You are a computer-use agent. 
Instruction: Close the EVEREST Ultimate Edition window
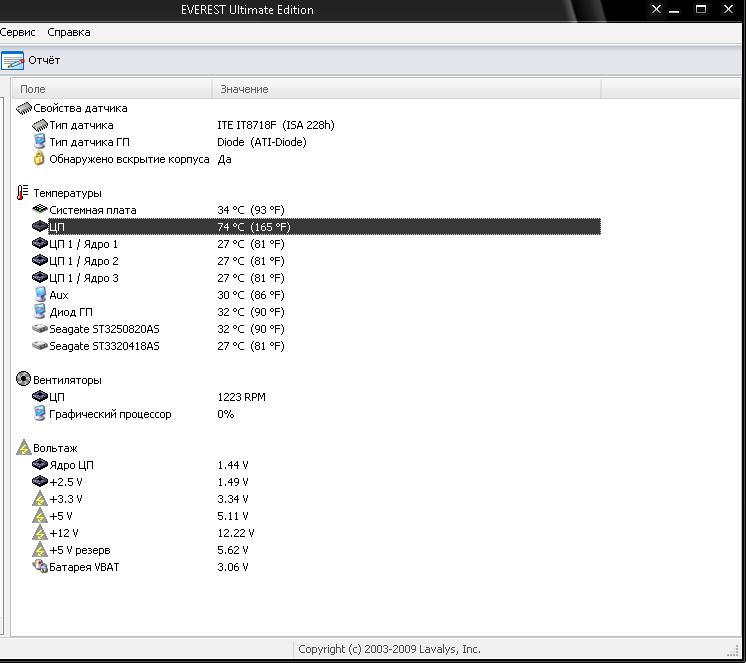click(x=728, y=10)
